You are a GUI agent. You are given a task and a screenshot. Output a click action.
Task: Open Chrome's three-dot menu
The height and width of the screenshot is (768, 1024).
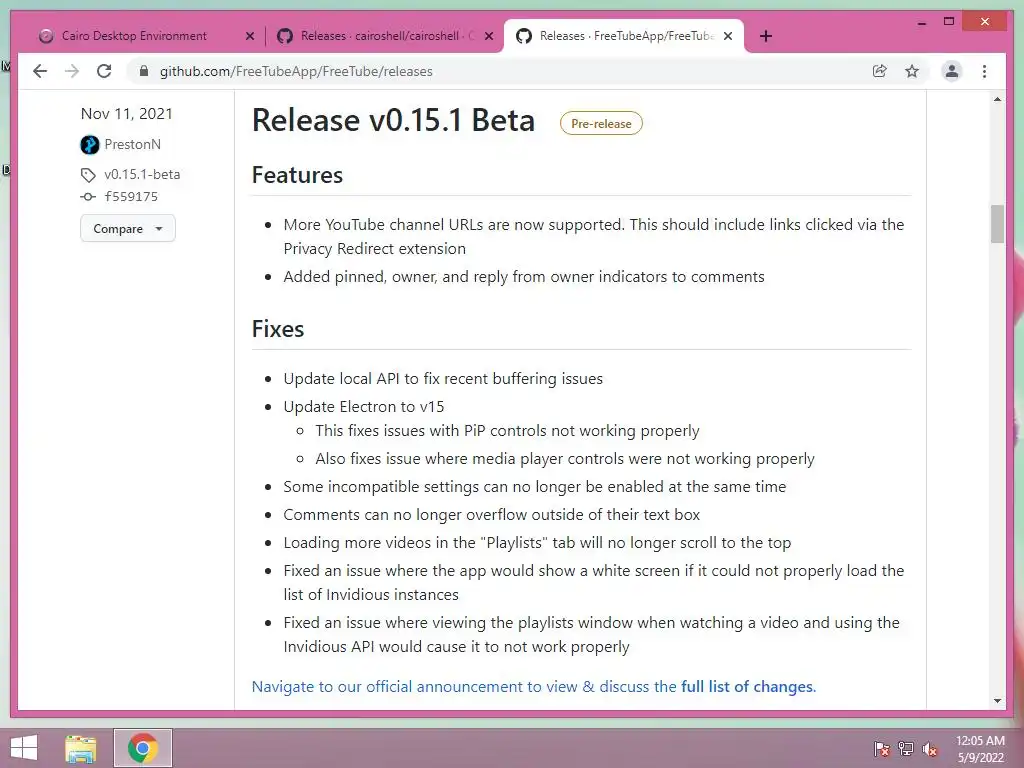pos(984,71)
